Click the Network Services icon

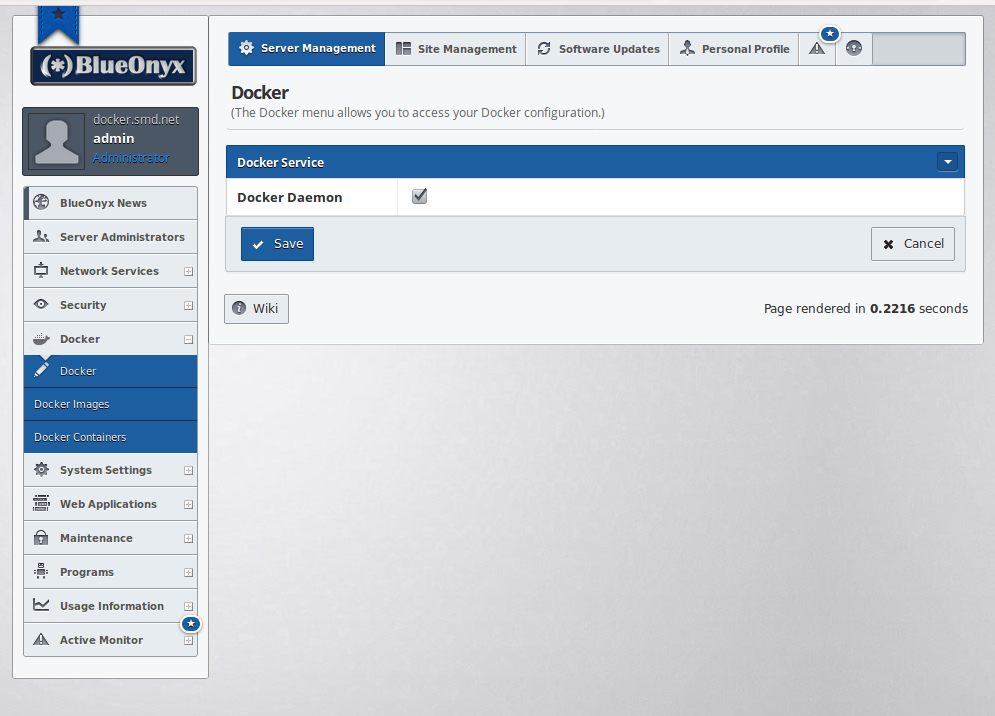(41, 270)
